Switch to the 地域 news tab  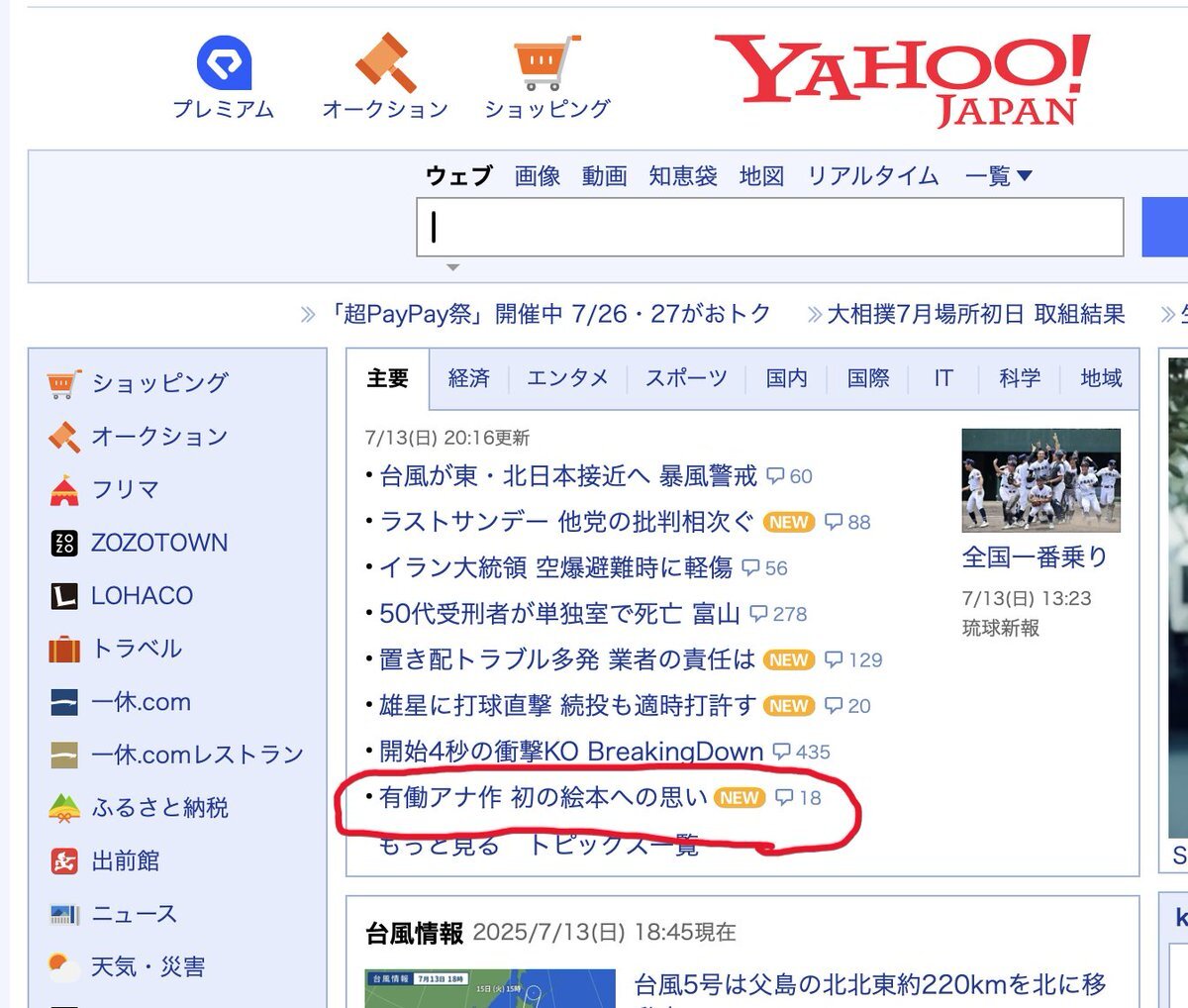1101,378
